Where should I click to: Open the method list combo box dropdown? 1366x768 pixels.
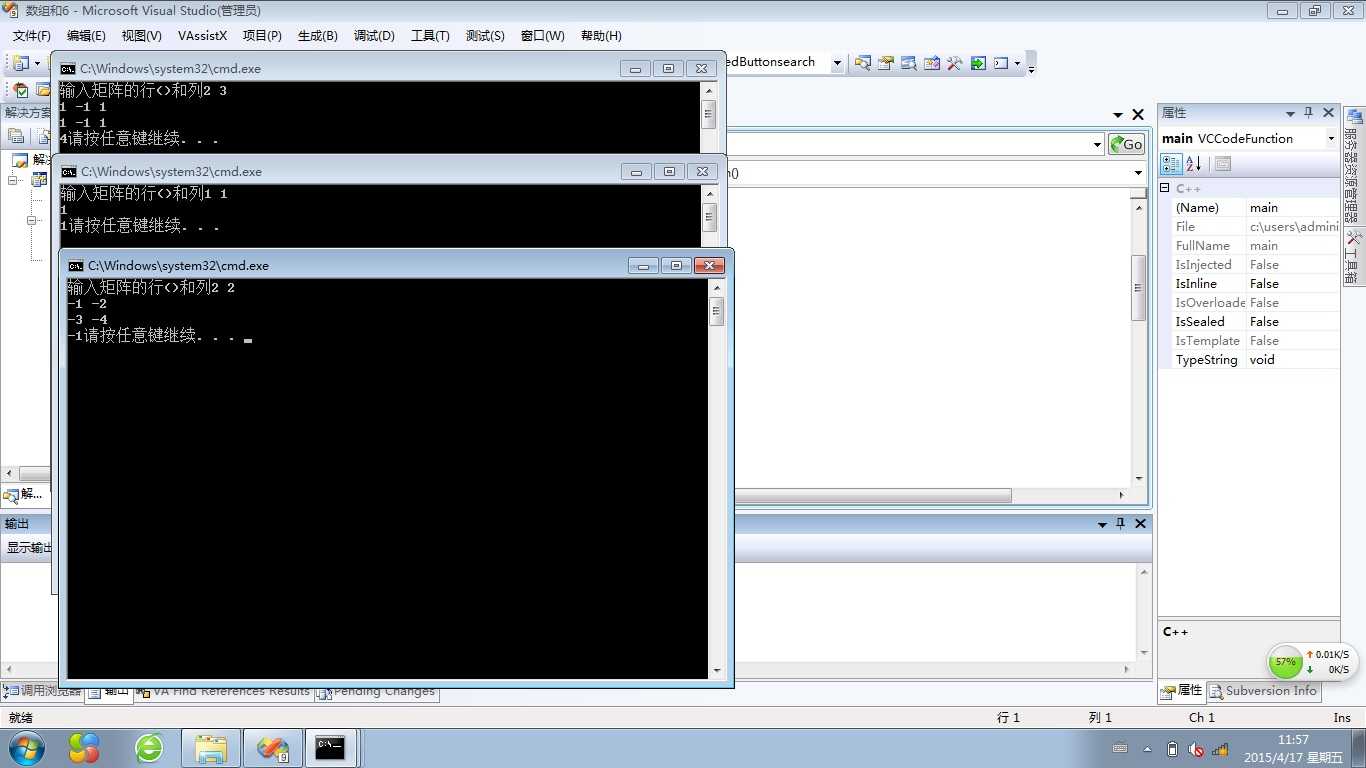pos(1137,173)
